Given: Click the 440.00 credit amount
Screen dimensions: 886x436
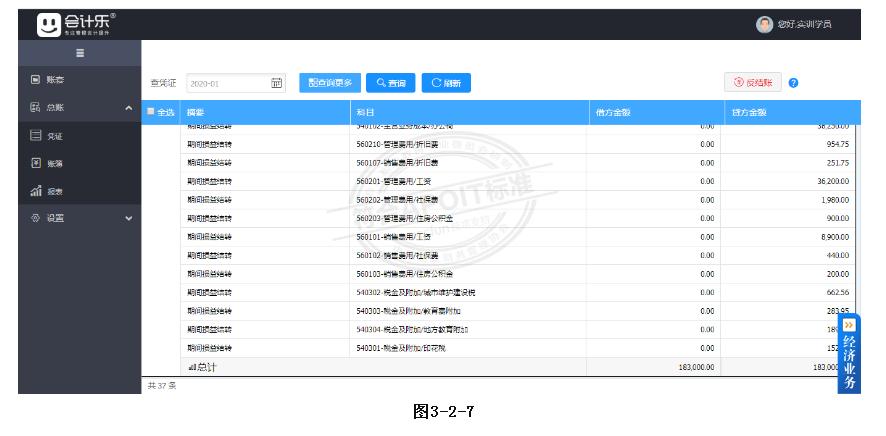Looking at the screenshot, I should (837, 255).
